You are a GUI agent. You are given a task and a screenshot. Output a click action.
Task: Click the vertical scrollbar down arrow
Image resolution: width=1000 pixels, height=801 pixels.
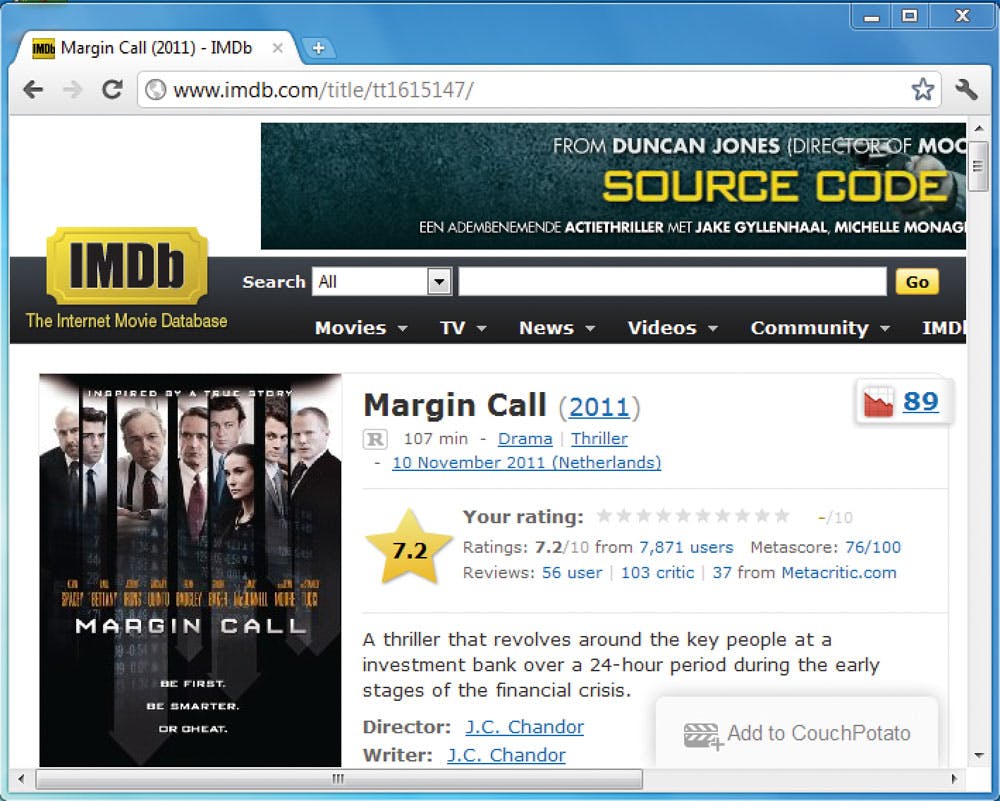point(978,756)
